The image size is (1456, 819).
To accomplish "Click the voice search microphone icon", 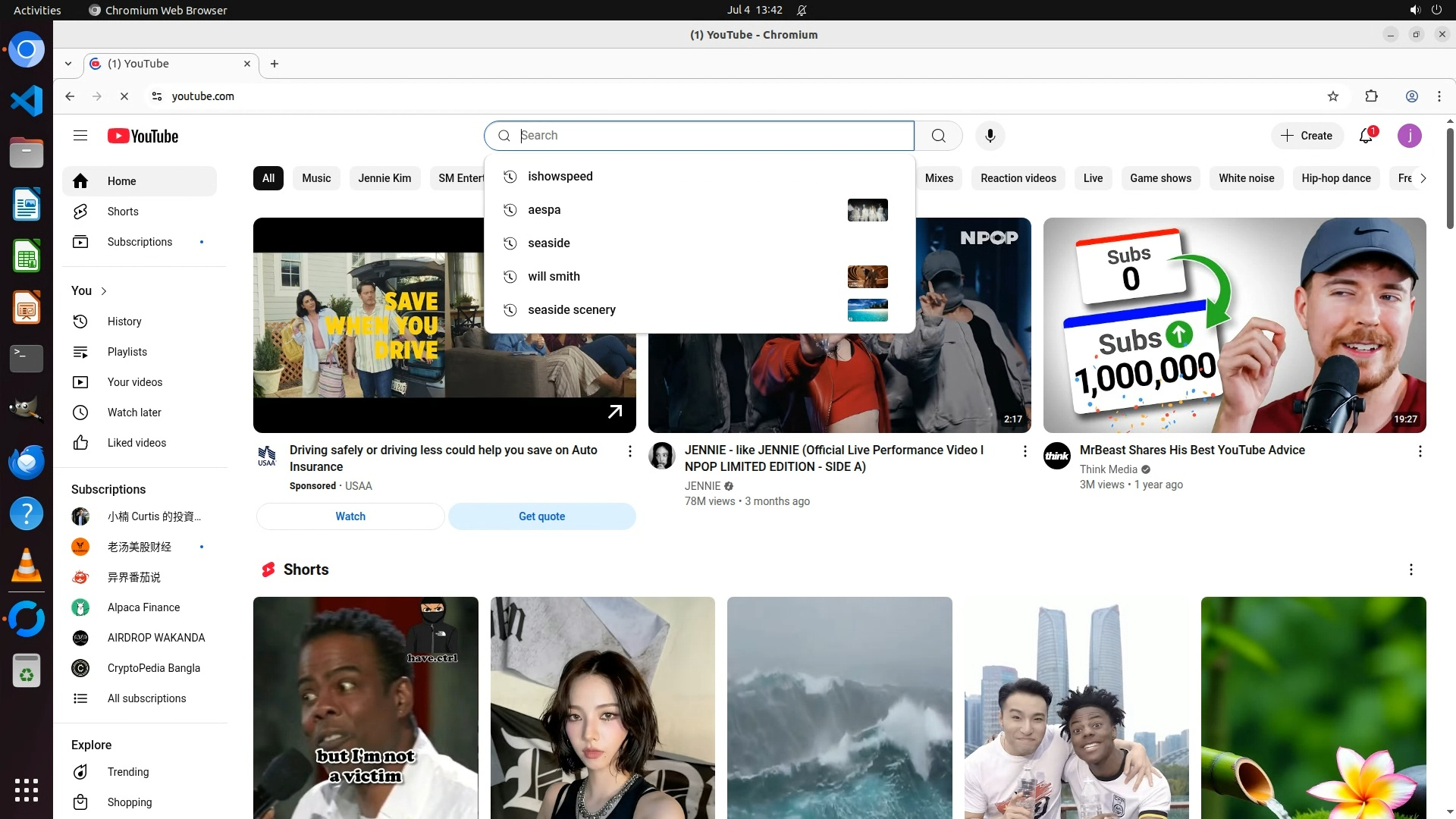I will (990, 136).
